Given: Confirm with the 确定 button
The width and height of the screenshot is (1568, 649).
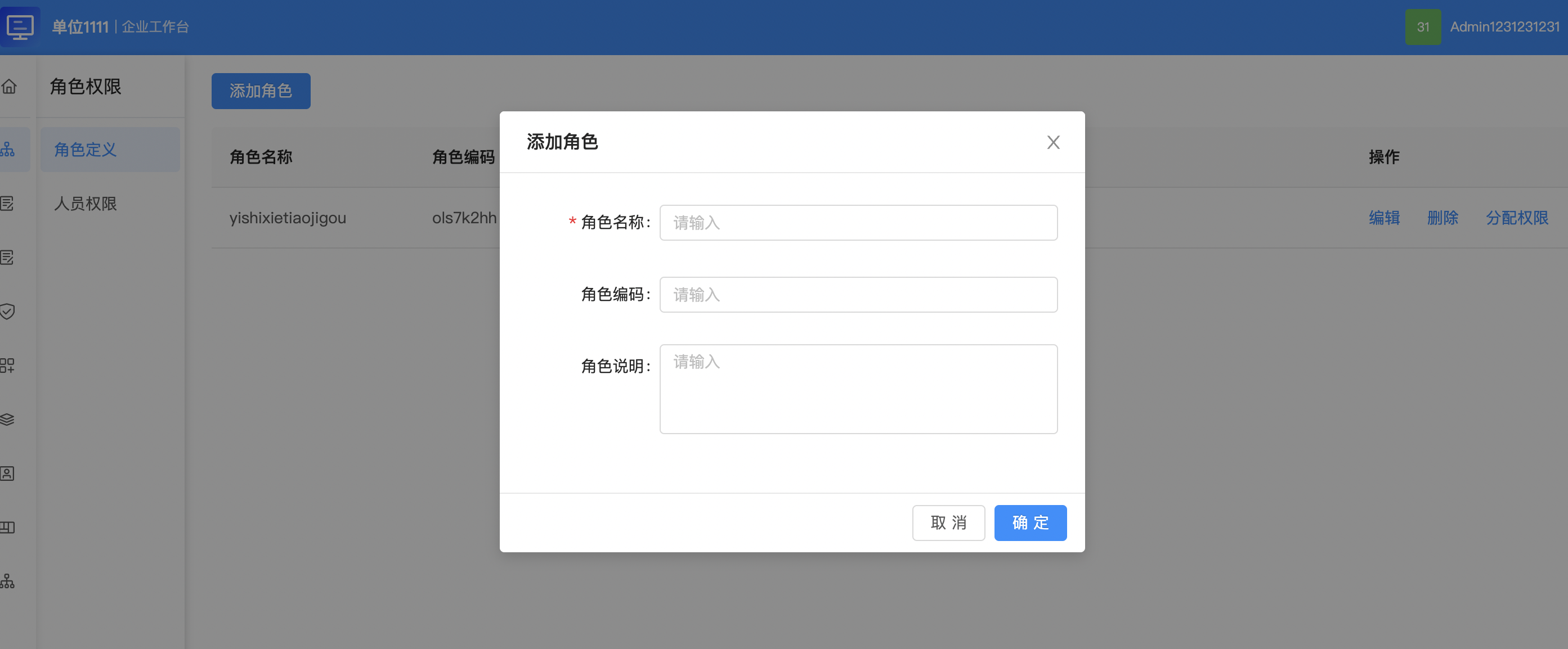Looking at the screenshot, I should tap(1030, 522).
